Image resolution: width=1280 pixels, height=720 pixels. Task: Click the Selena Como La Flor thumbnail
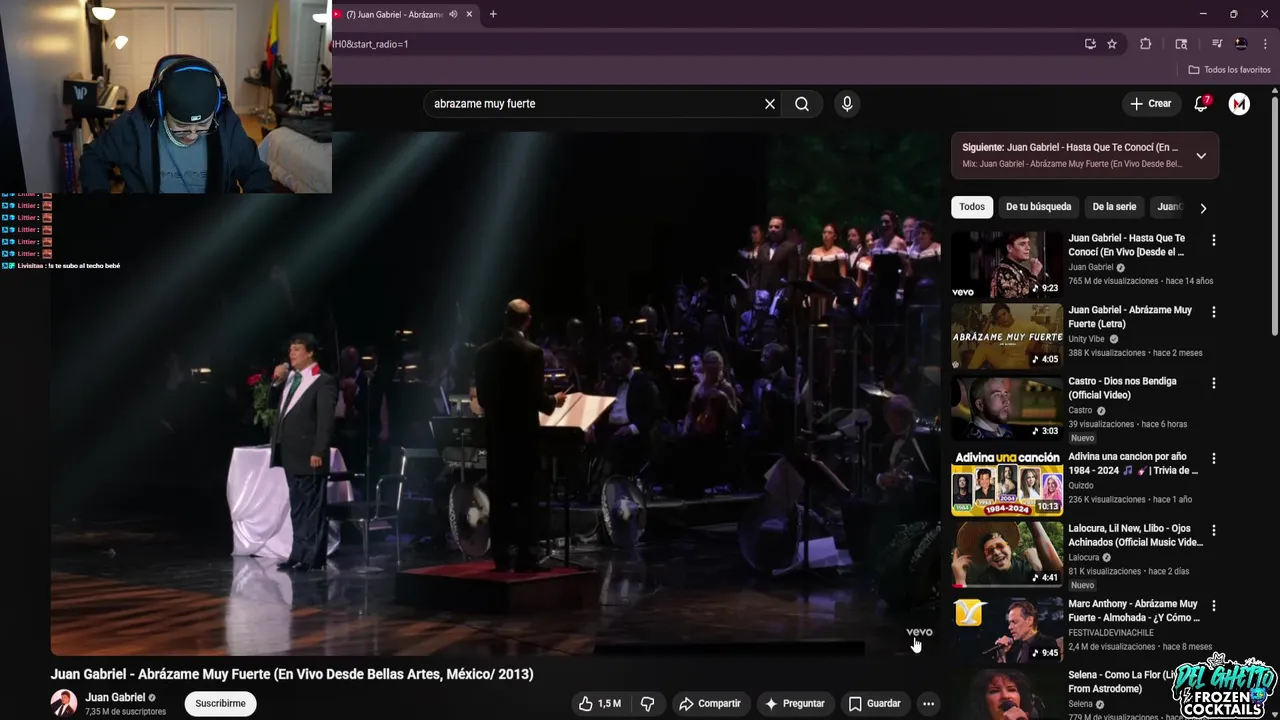(1007, 694)
